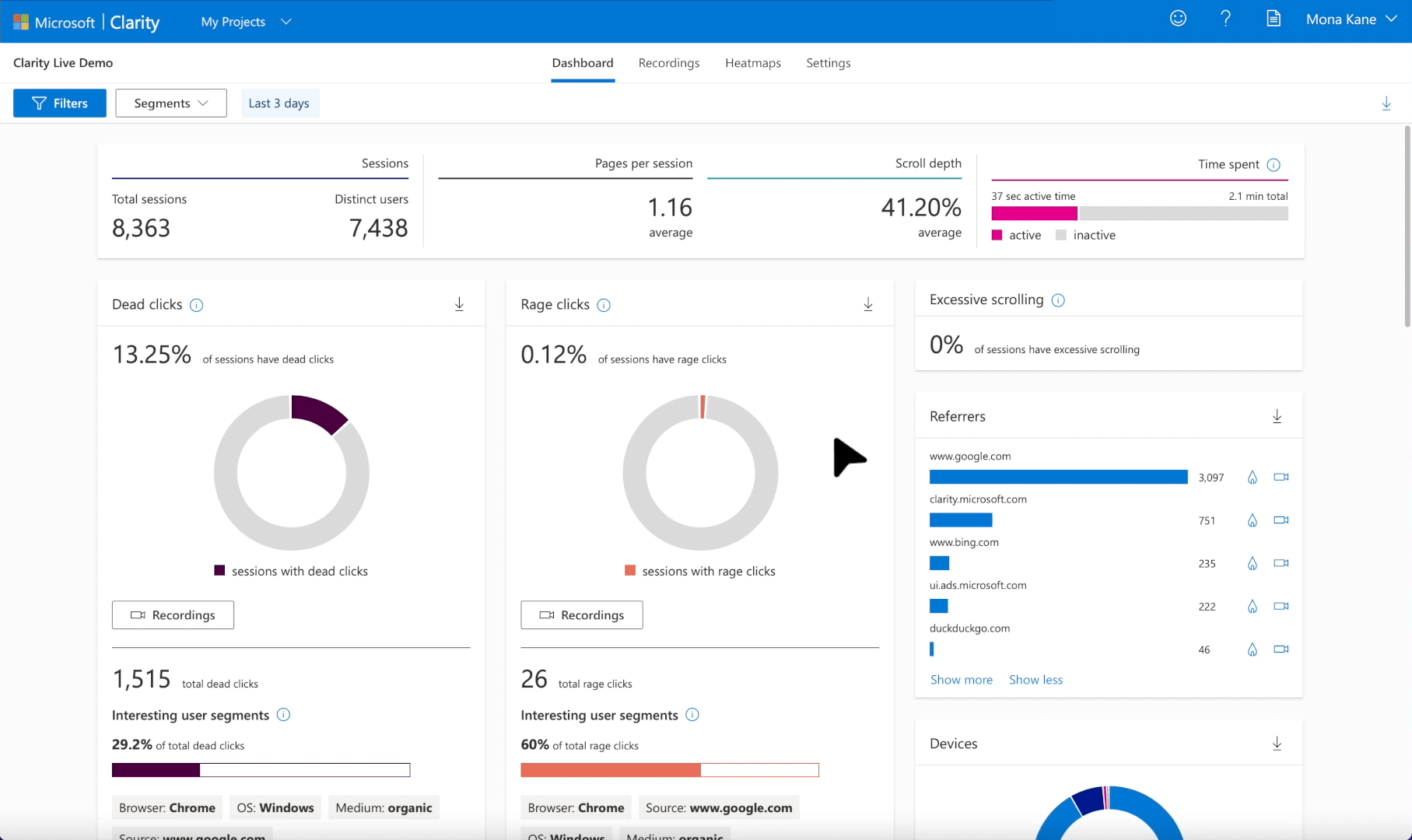The height and width of the screenshot is (840, 1412).
Task: Switch to the Recordings tab
Action: (669, 63)
